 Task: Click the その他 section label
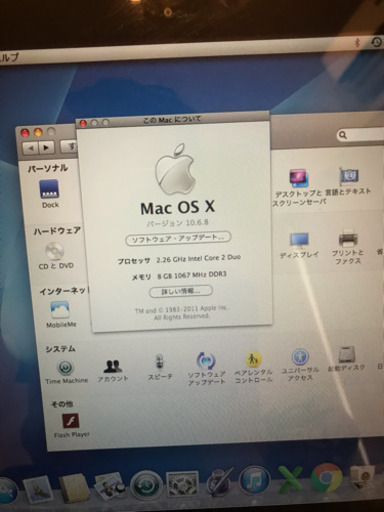(x=62, y=404)
